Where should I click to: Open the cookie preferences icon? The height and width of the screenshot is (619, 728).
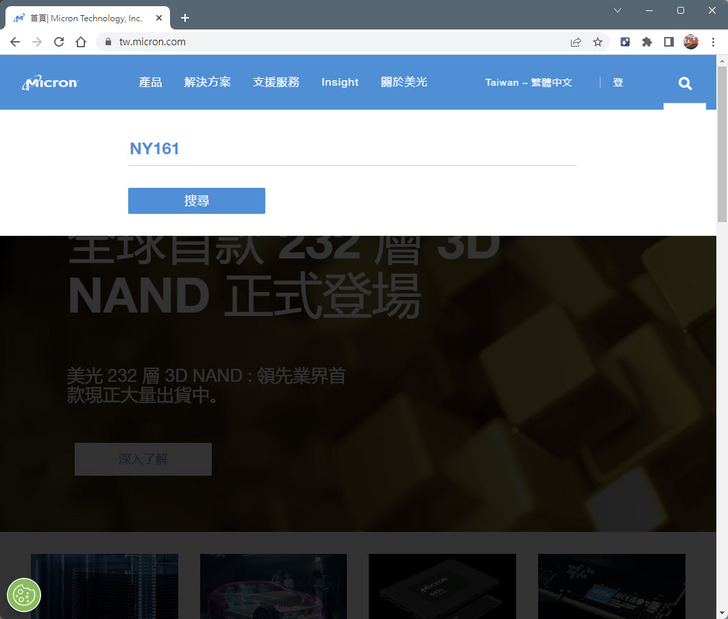pyautogui.click(x=24, y=595)
